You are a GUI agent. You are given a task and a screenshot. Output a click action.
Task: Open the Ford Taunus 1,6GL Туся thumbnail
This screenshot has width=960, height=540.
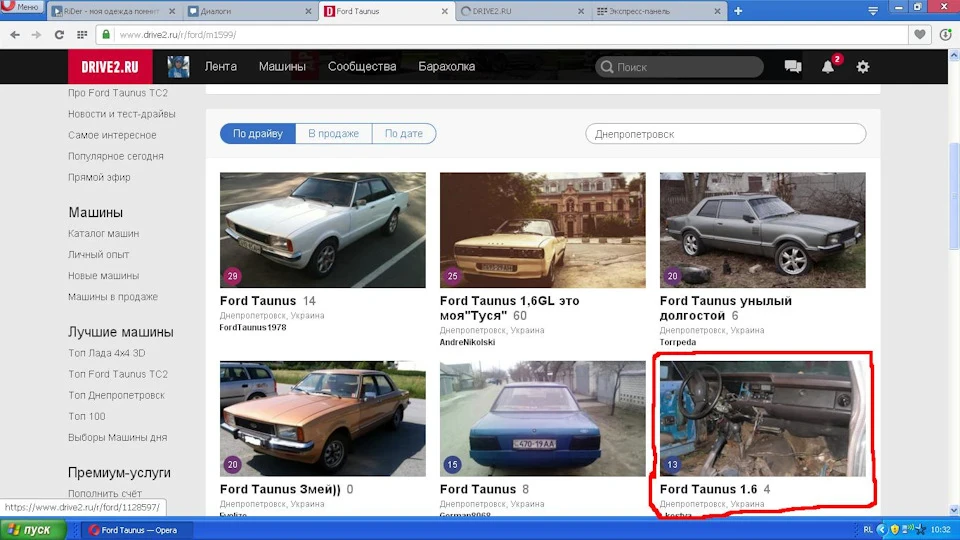coord(542,230)
